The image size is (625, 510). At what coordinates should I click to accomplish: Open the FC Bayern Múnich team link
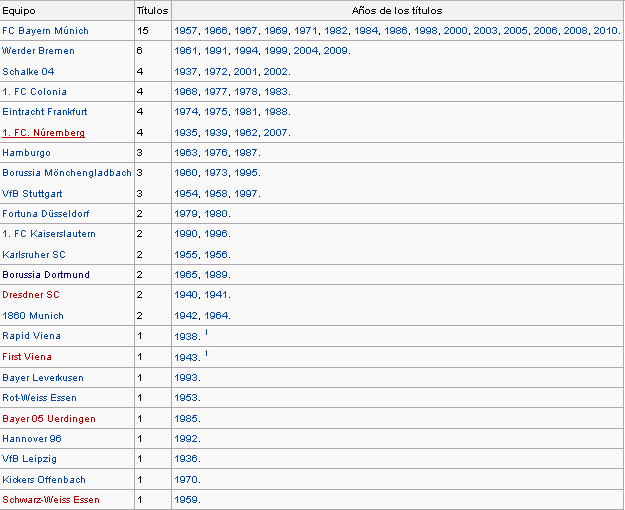point(45,31)
